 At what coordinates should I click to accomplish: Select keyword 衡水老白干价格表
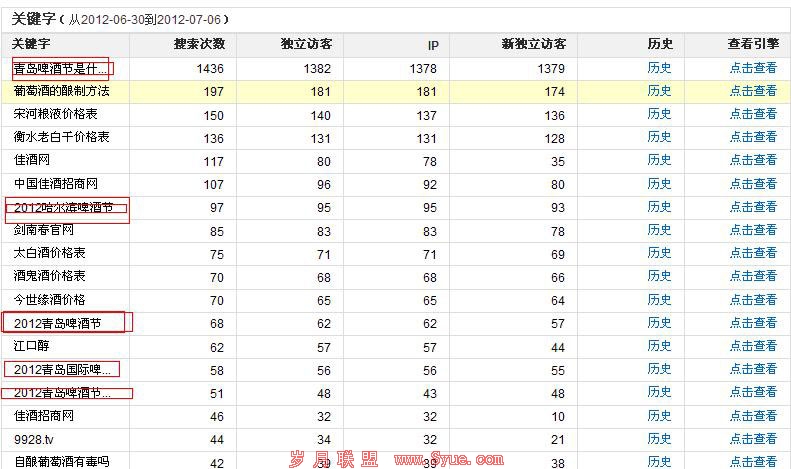(x=62, y=137)
